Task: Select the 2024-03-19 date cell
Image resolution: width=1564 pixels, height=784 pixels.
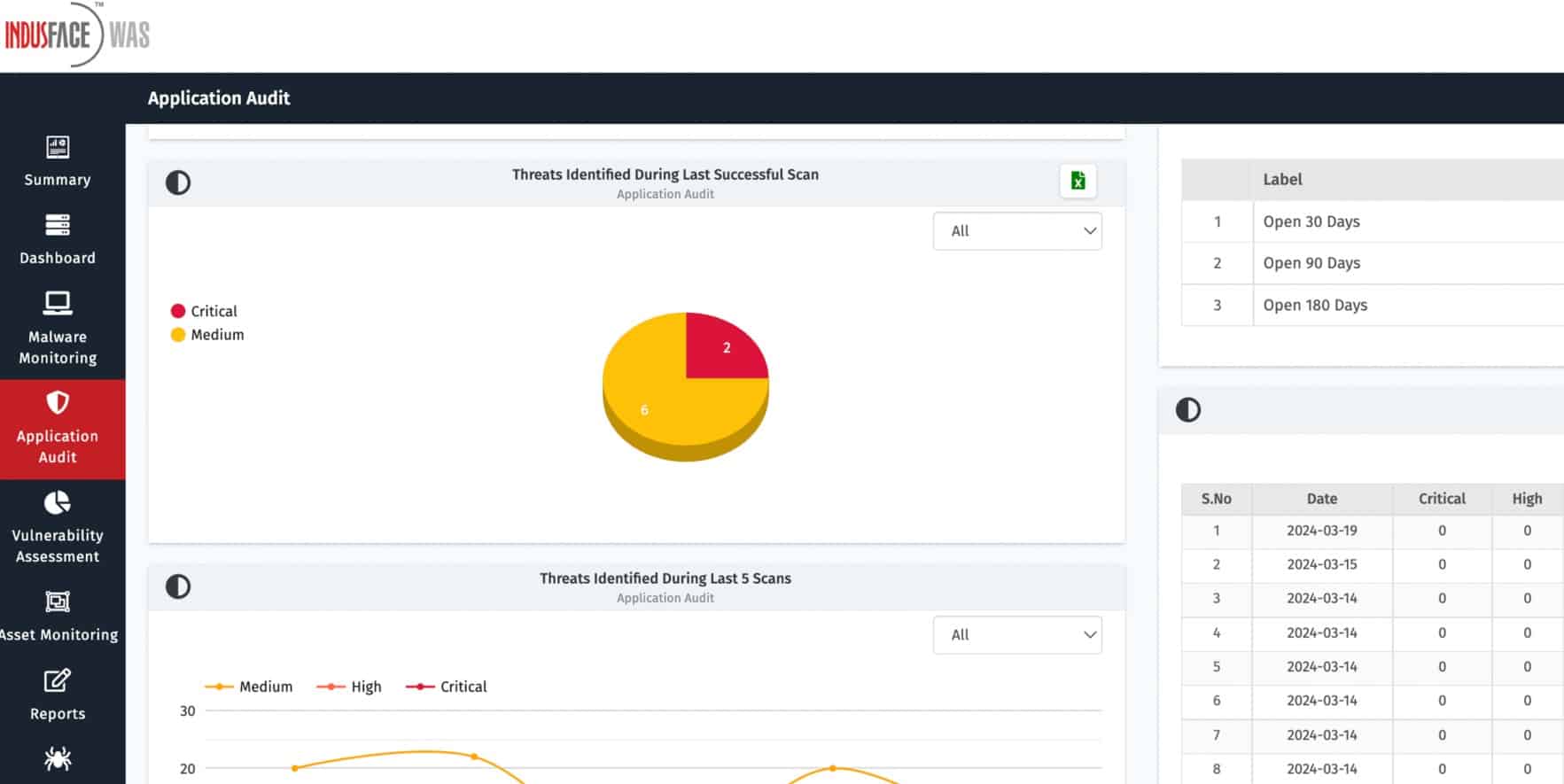Action: [x=1322, y=531]
